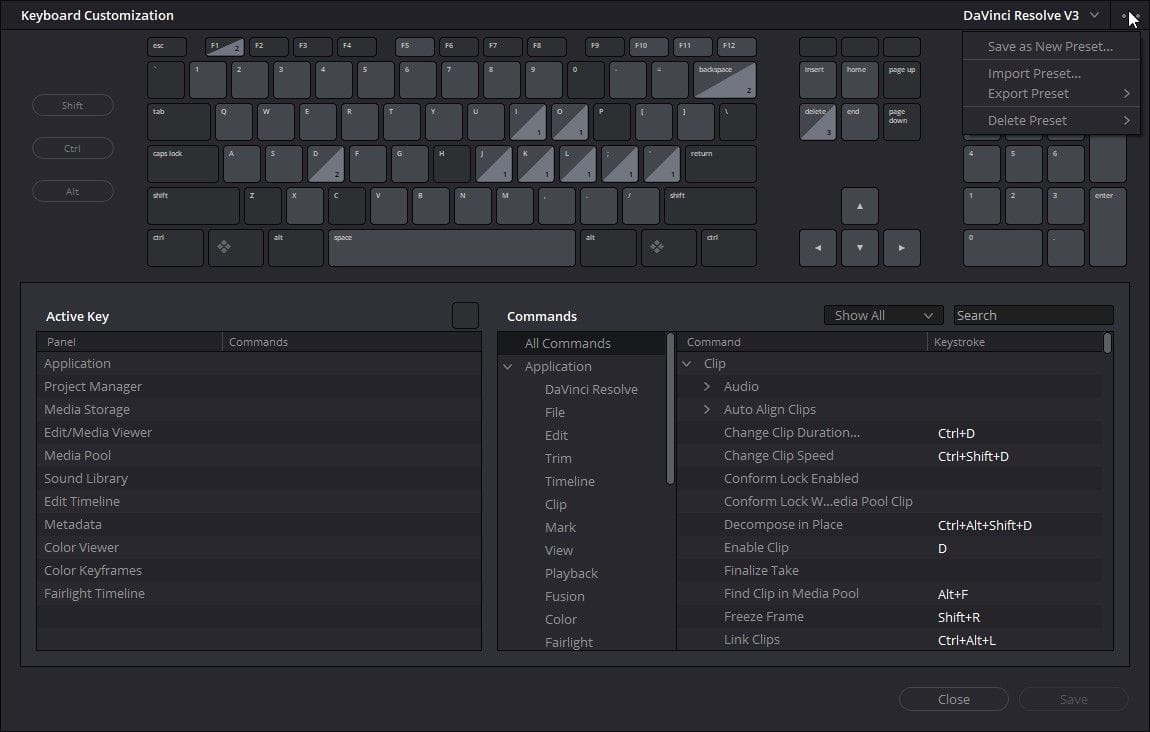Viewport: 1150px width, 732px height.
Task: Click the K key on virtual keyboard
Action: (x=535, y=164)
